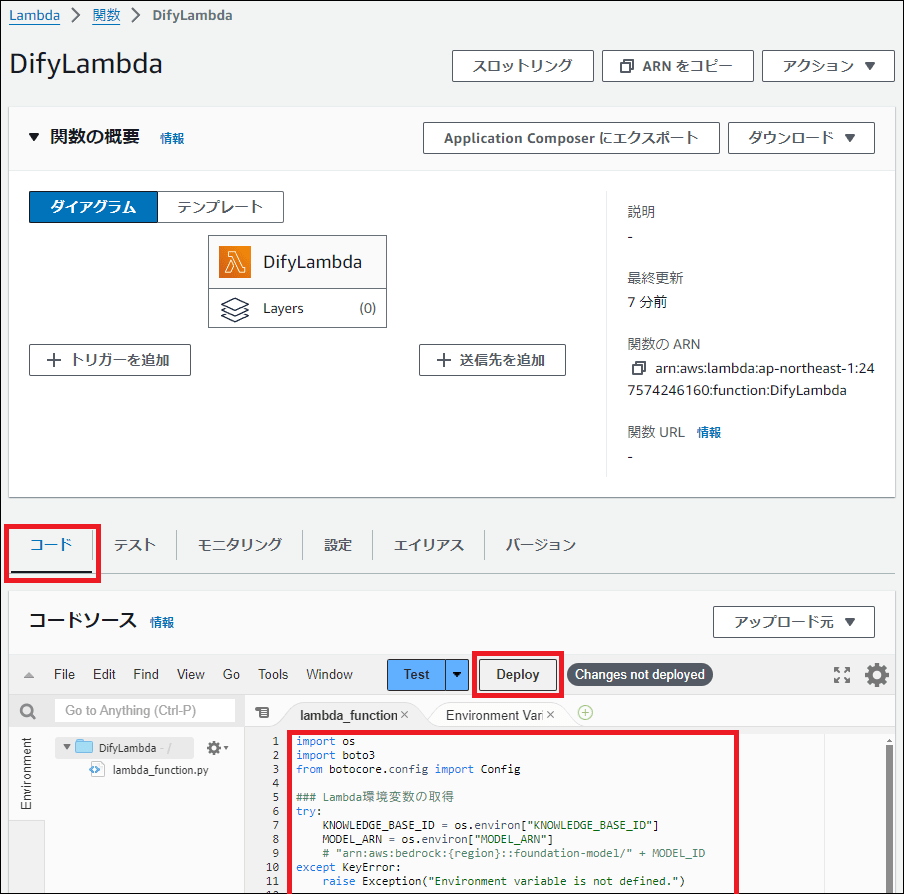The width and height of the screenshot is (904, 894).
Task: Collapse the 関数の概要 section
Action: point(34,137)
